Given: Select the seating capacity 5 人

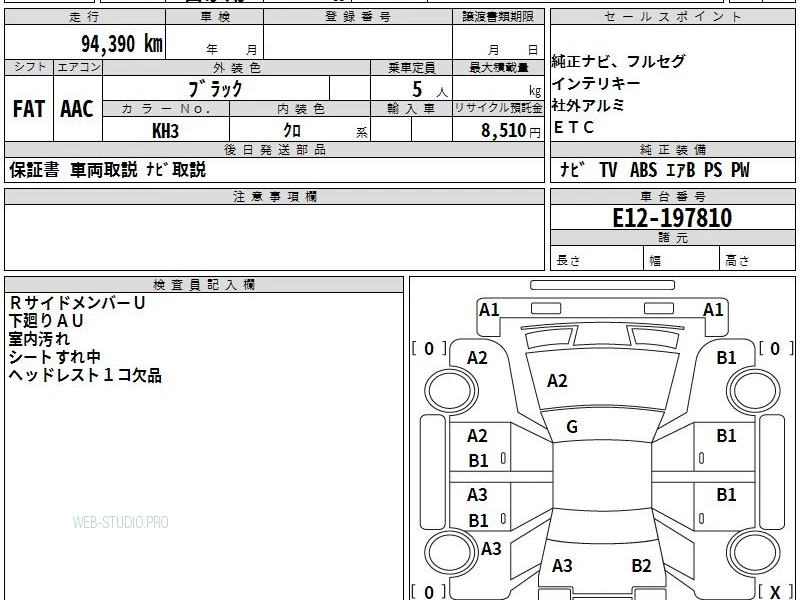Looking at the screenshot, I should (x=430, y=90).
